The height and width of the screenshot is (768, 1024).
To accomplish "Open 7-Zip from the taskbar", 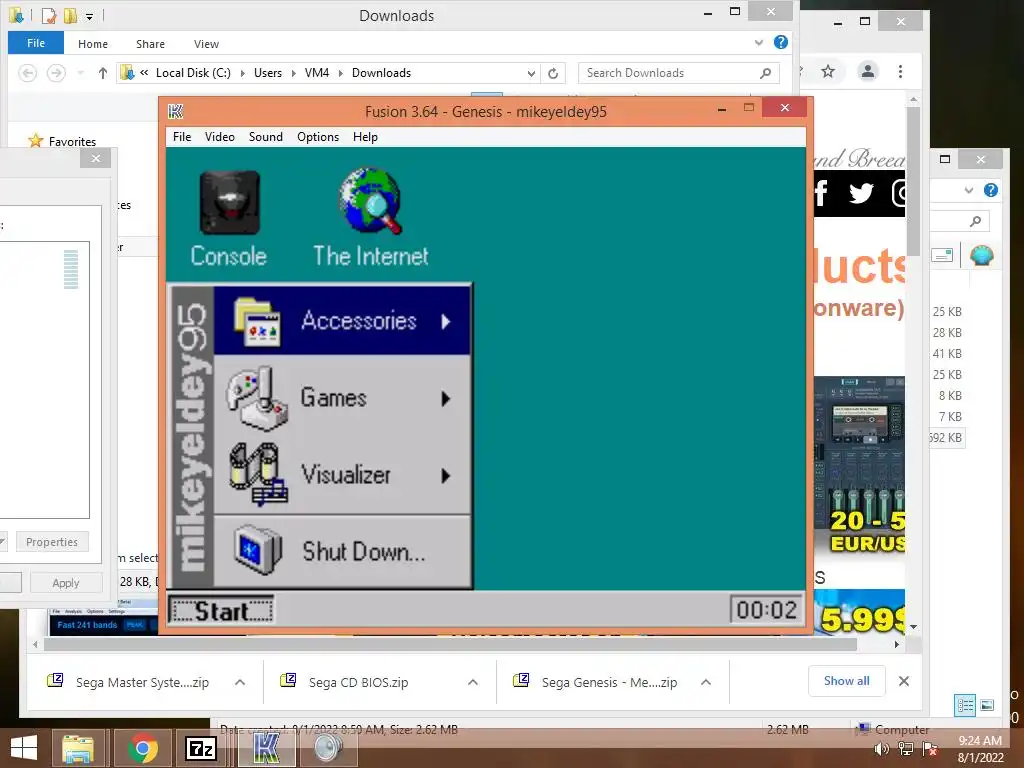I will click(x=200, y=748).
